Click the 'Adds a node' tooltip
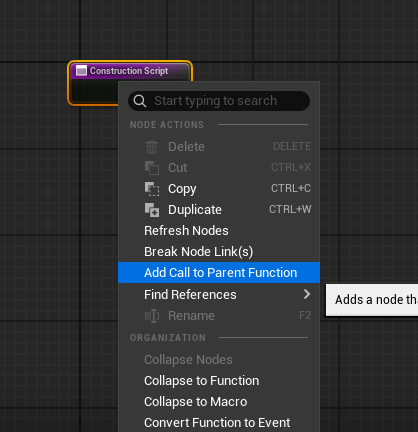Image resolution: width=418 pixels, height=432 pixels. click(x=372, y=300)
